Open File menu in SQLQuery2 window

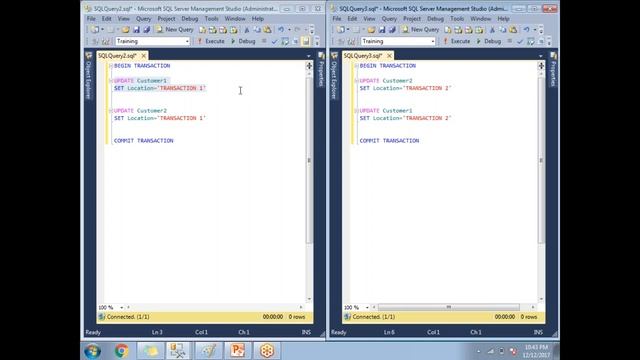coord(91,19)
